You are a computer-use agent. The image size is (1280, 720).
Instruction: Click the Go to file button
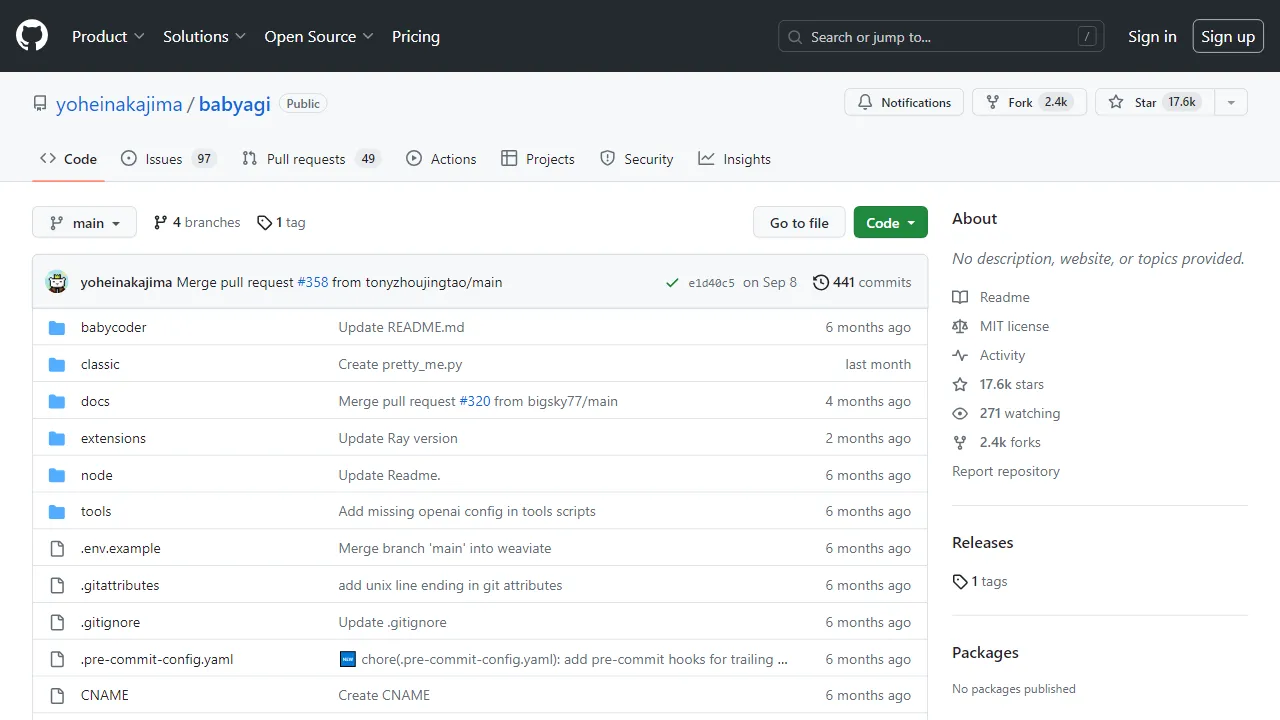click(799, 222)
